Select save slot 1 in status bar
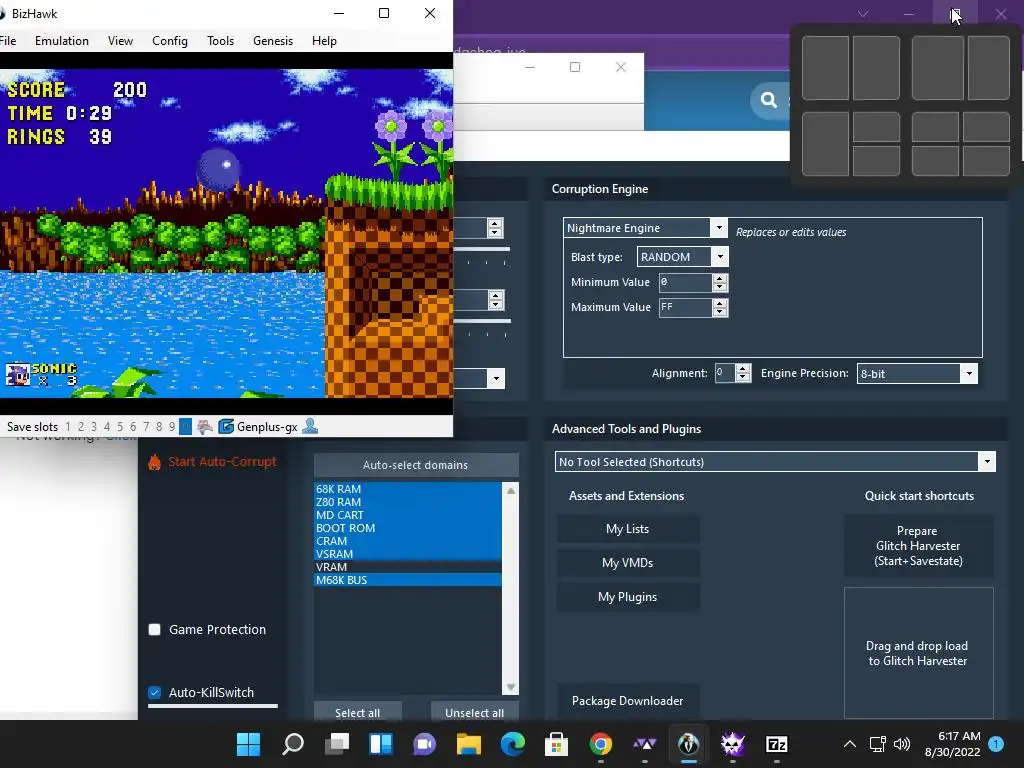1024x768 pixels. (68, 426)
